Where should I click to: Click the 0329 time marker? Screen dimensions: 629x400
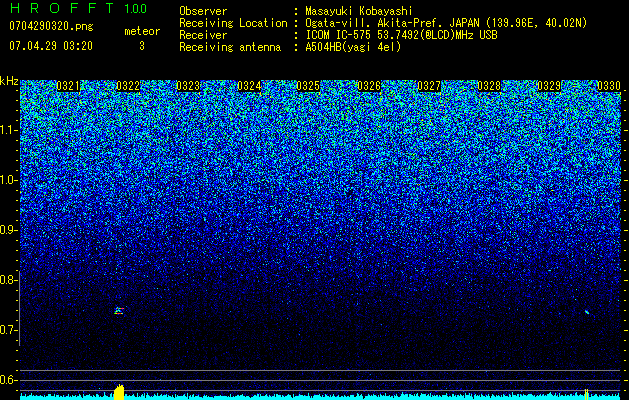click(549, 86)
